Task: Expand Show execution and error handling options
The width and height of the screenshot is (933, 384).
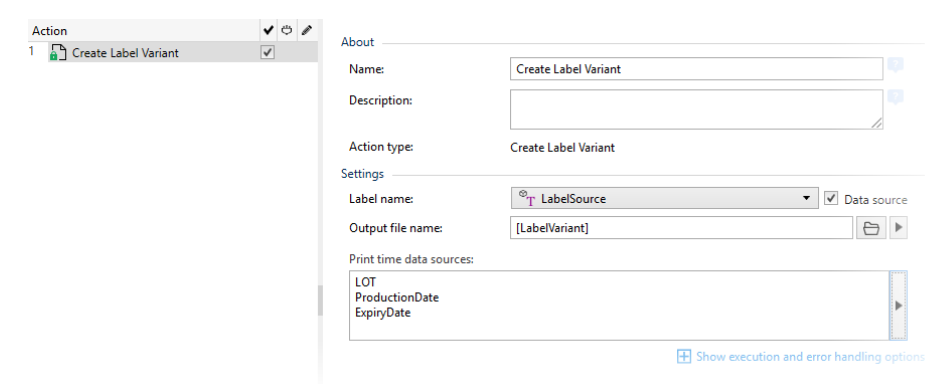Action: (x=801, y=357)
